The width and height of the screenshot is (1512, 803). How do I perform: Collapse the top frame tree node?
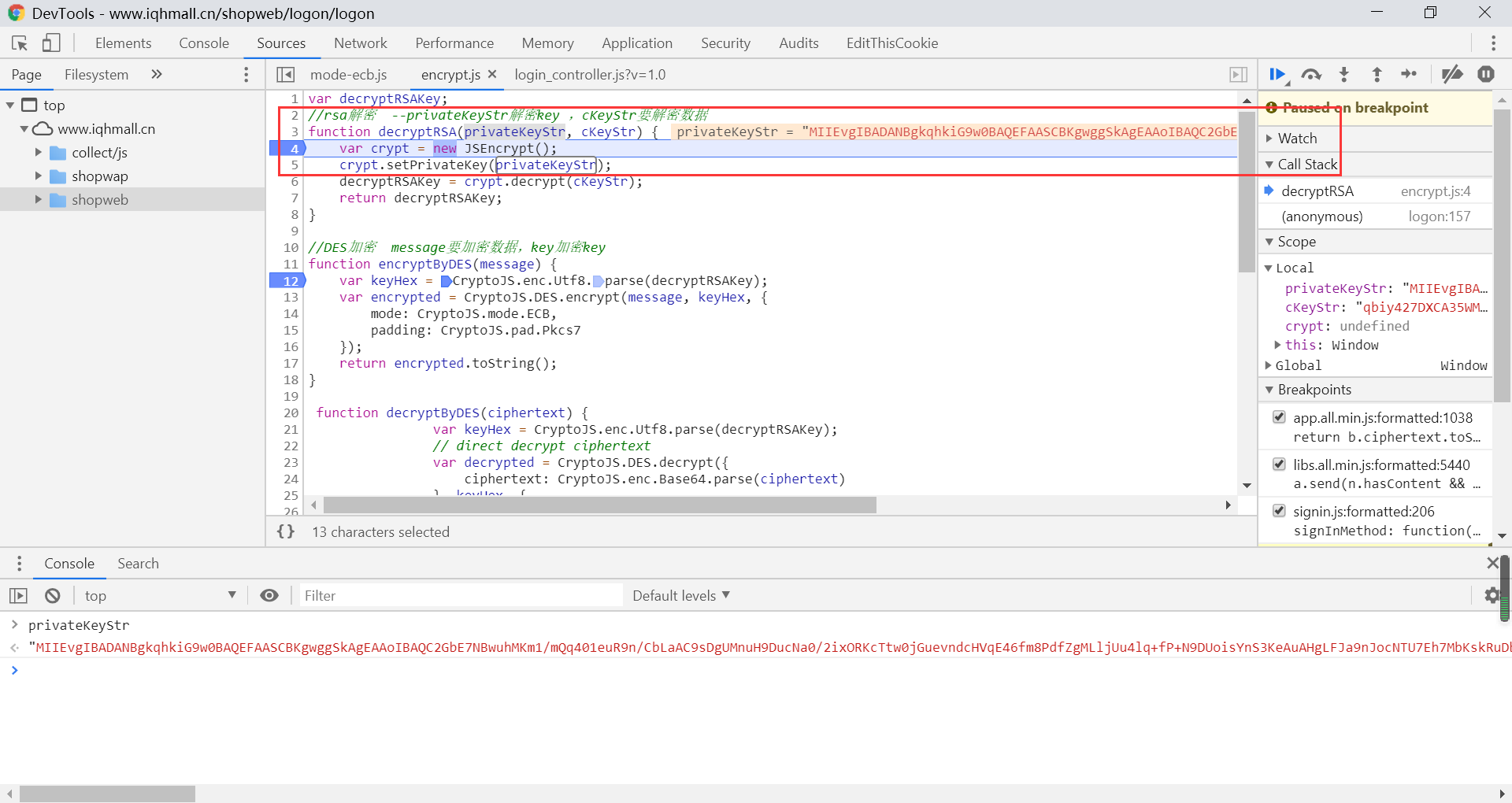tap(10, 105)
